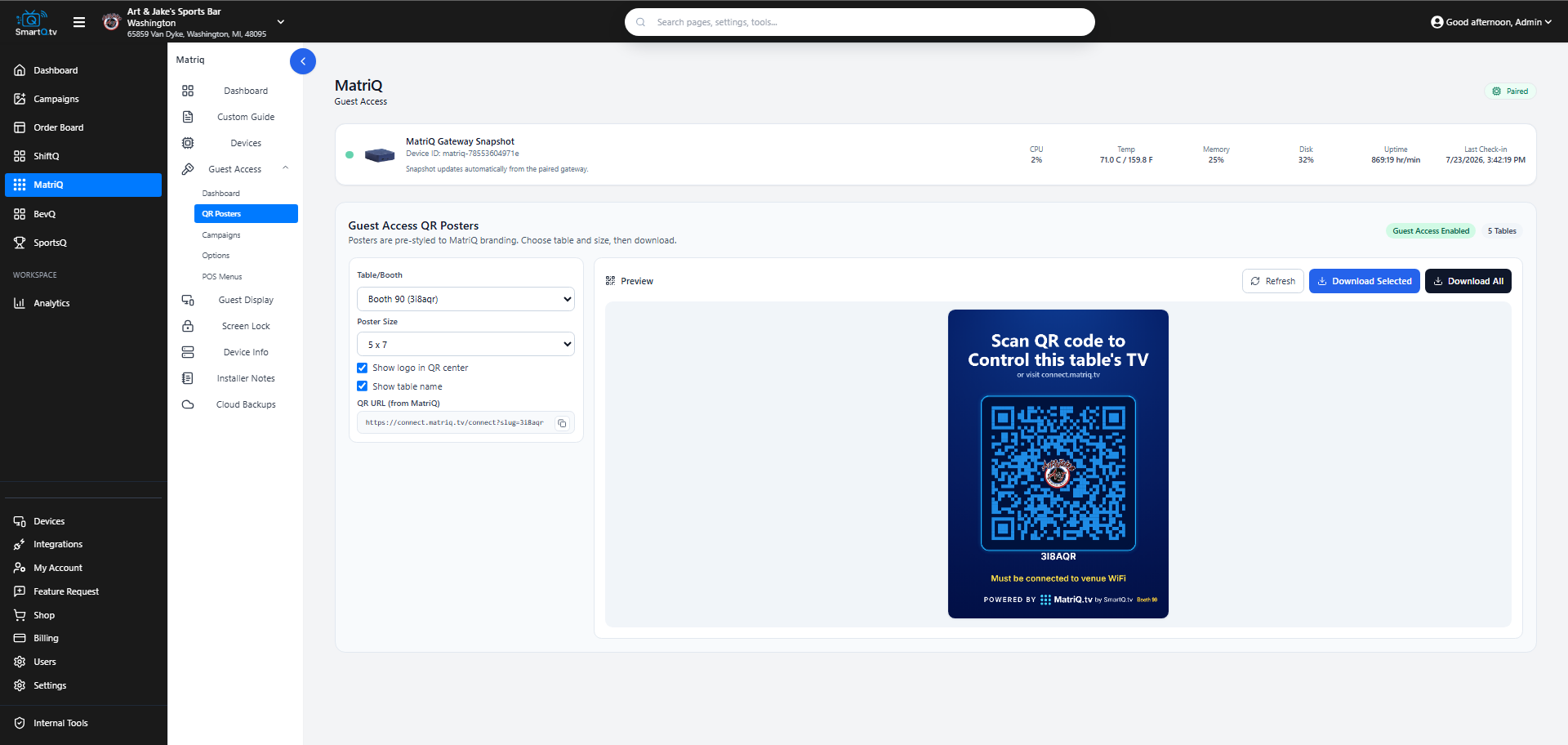The width and height of the screenshot is (1568, 745).
Task: Toggle the hamburger menu icon
Action: [x=79, y=22]
